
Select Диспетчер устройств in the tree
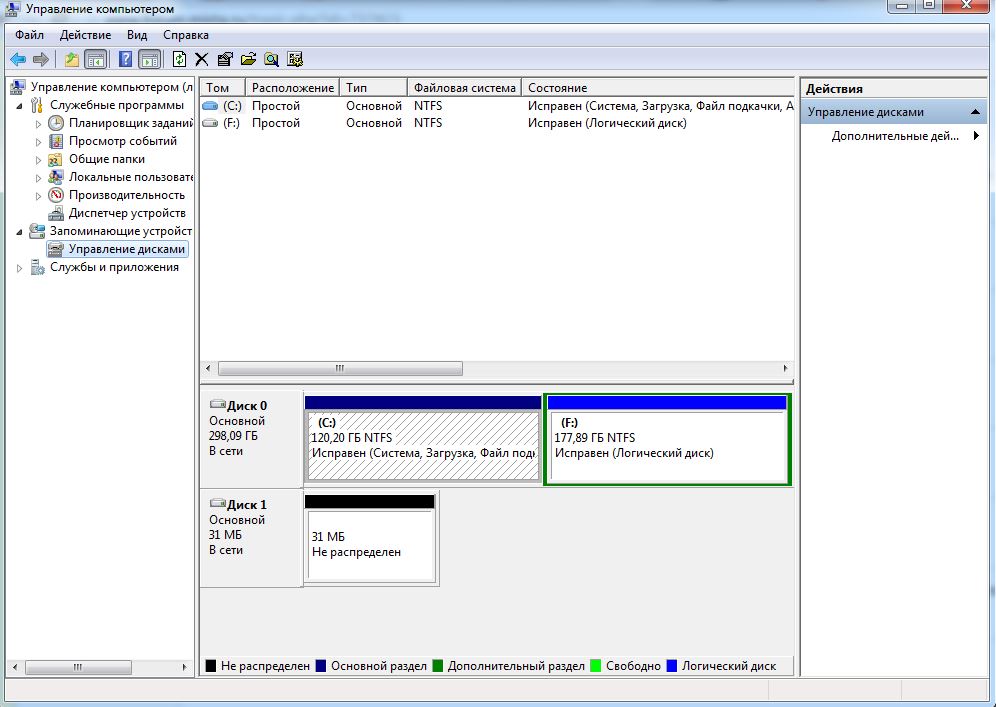pyautogui.click(x=127, y=213)
